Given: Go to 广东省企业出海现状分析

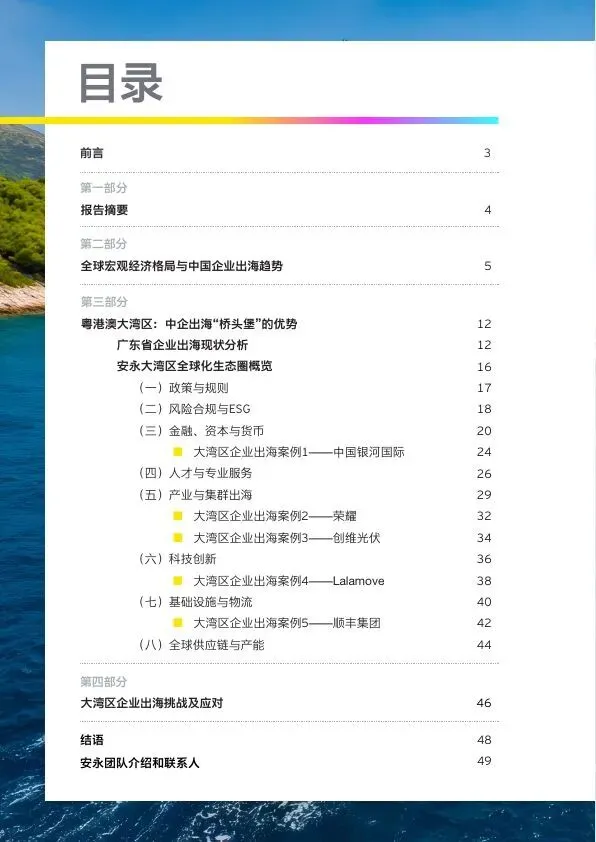Looking at the screenshot, I should [183, 345].
